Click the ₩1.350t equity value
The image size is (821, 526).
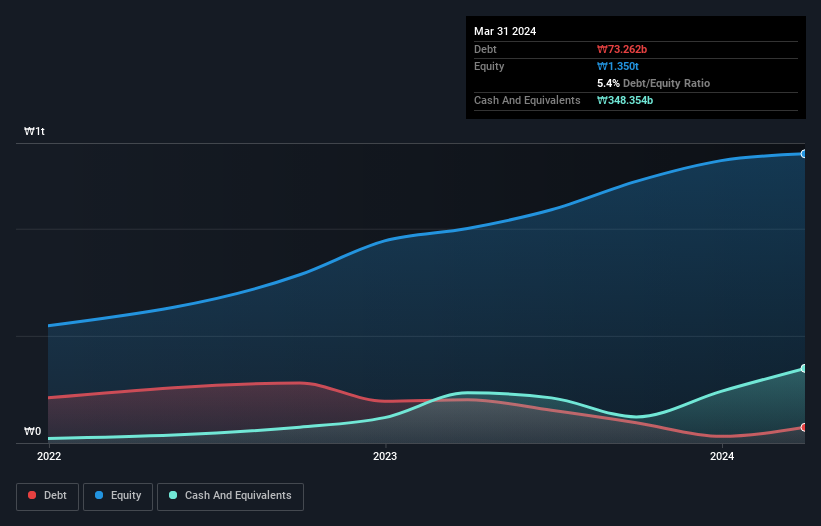click(618, 66)
